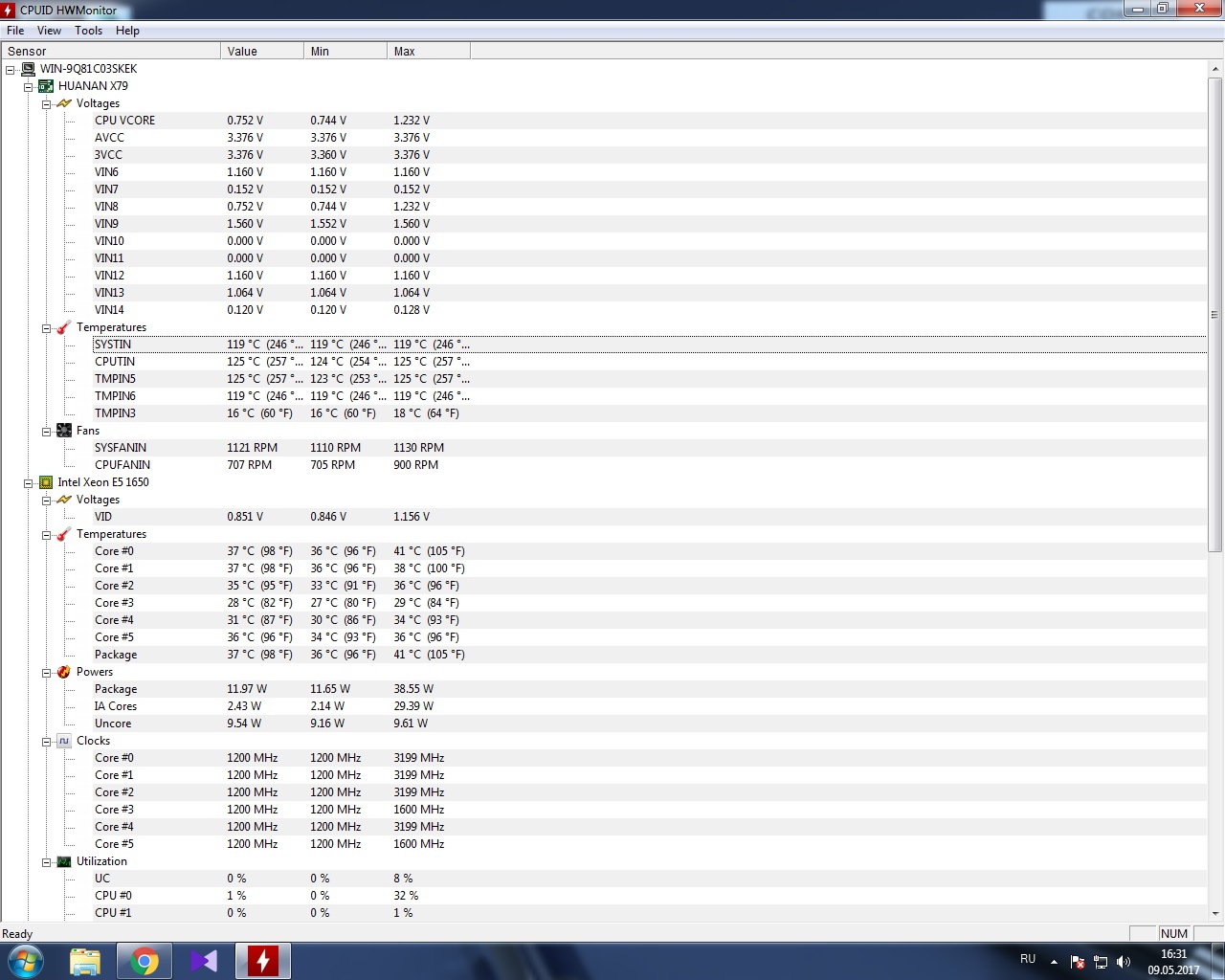Image resolution: width=1225 pixels, height=980 pixels.
Task: Open the View menu
Action: [x=49, y=31]
